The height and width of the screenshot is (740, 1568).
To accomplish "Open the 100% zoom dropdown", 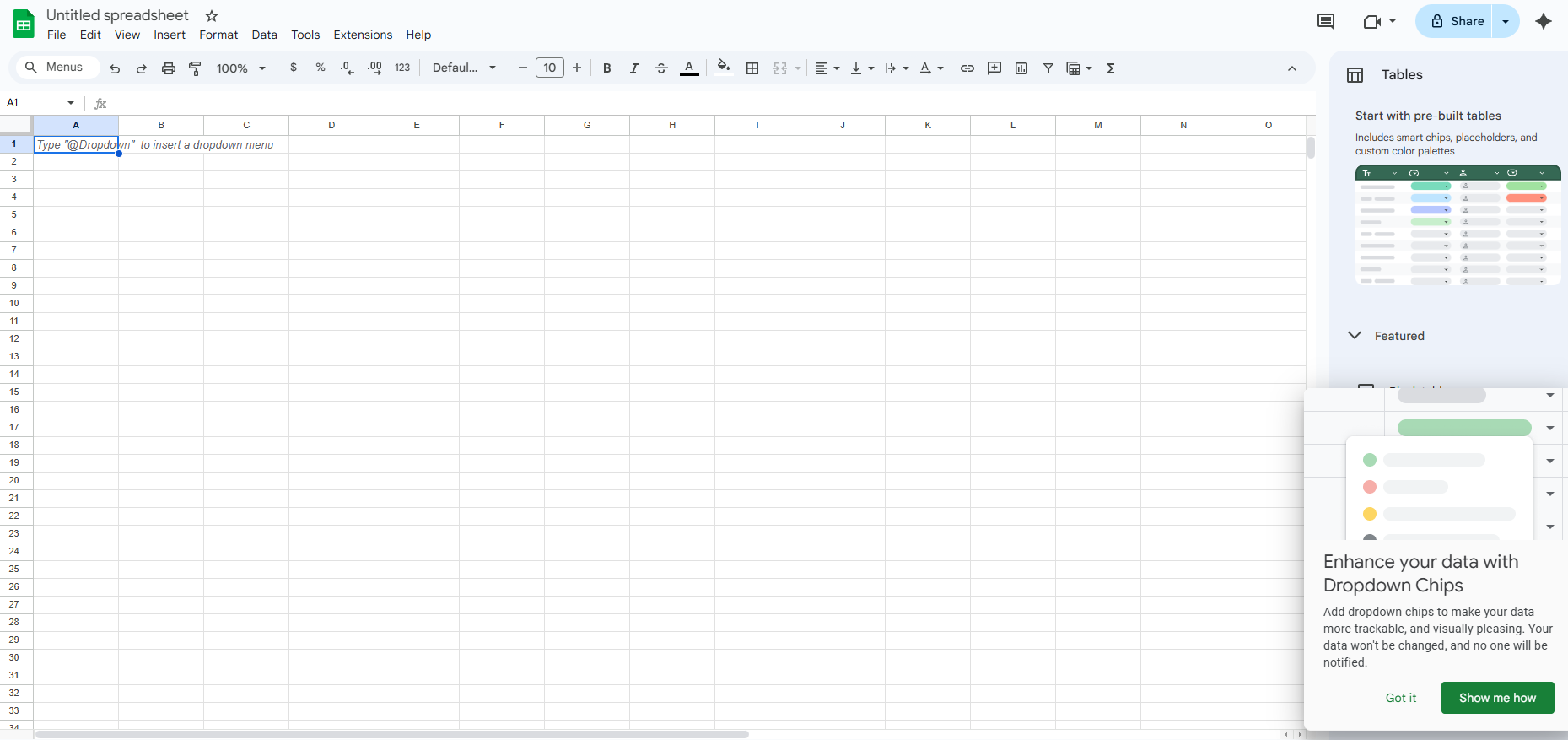I will point(240,68).
